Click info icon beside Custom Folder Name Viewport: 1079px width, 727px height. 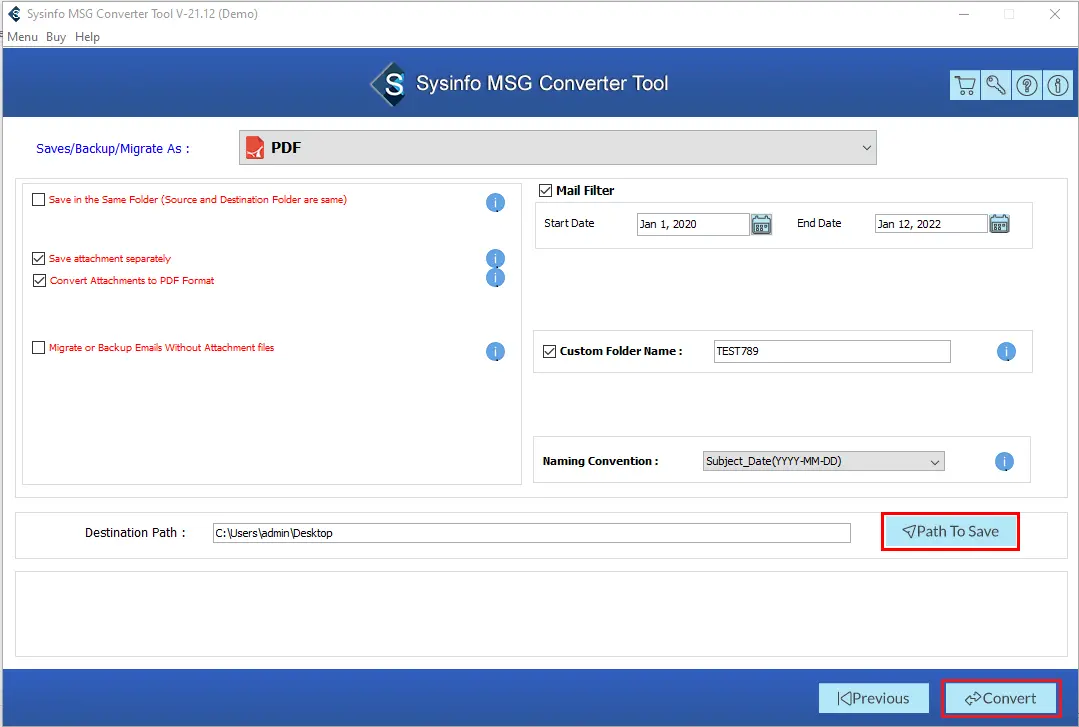point(1006,352)
